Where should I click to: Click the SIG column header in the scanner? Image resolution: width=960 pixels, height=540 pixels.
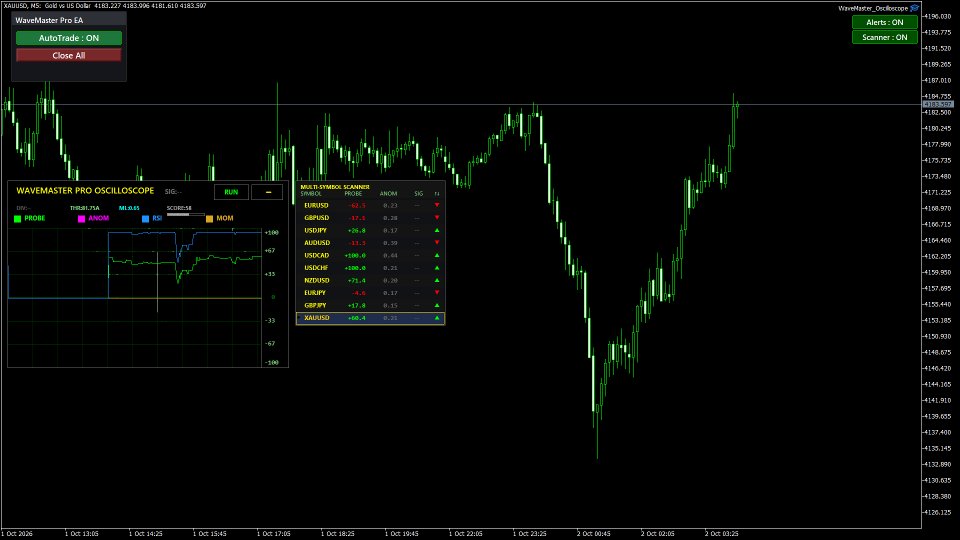click(419, 193)
